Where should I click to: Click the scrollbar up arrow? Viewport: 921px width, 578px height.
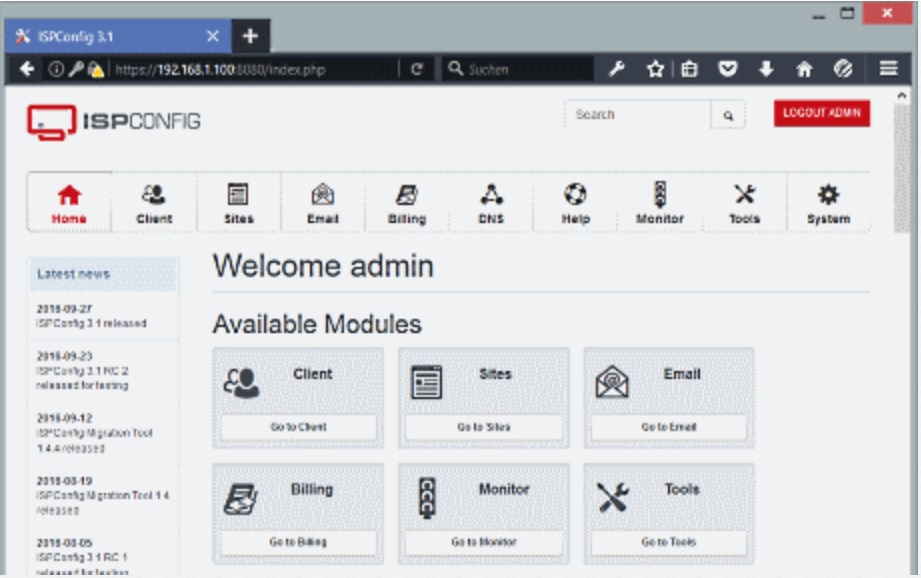coord(902,95)
